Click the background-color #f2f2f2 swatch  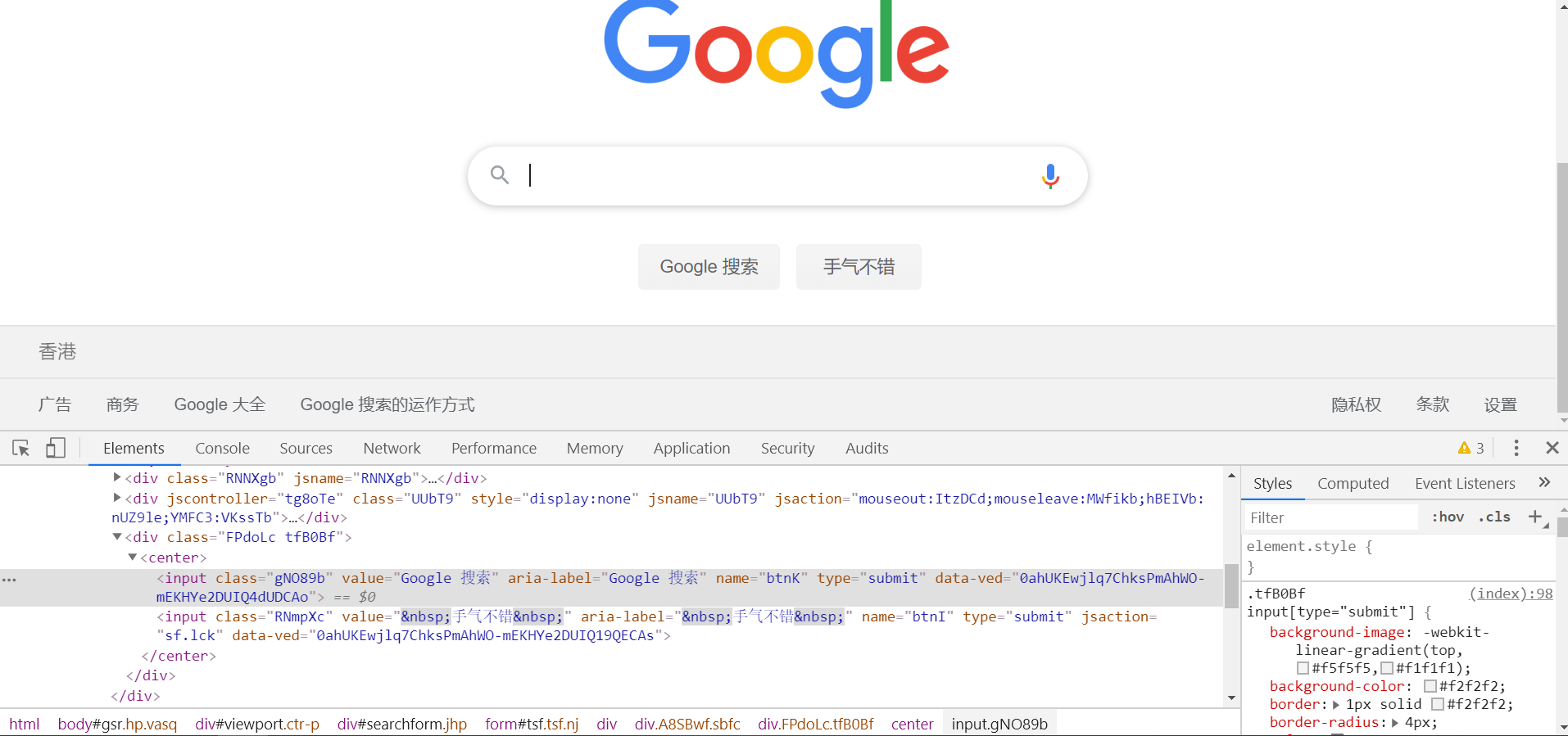click(1430, 686)
